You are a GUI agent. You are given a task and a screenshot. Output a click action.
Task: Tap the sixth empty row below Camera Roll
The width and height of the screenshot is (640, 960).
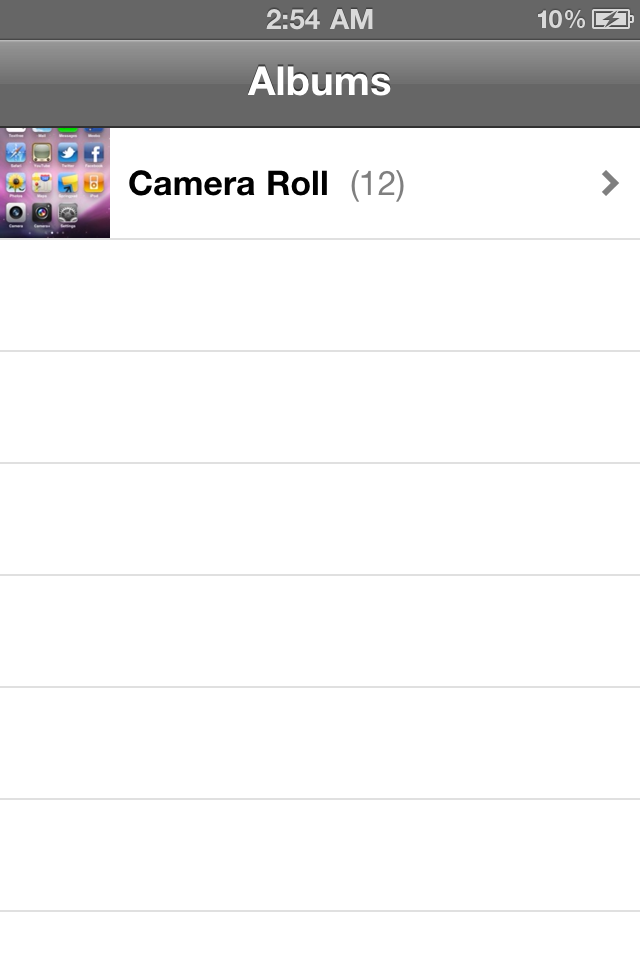(x=320, y=855)
